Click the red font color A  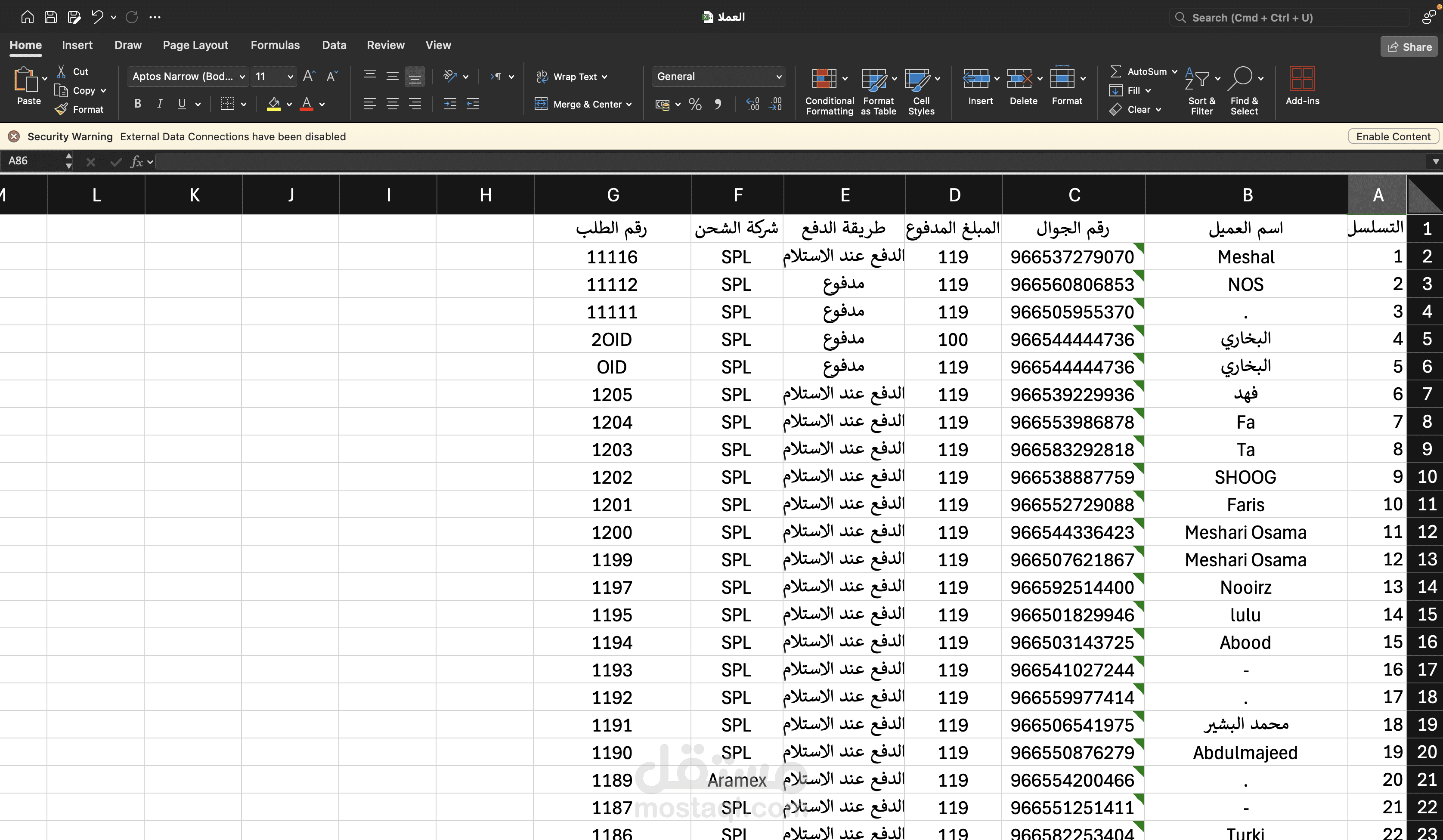[x=307, y=104]
